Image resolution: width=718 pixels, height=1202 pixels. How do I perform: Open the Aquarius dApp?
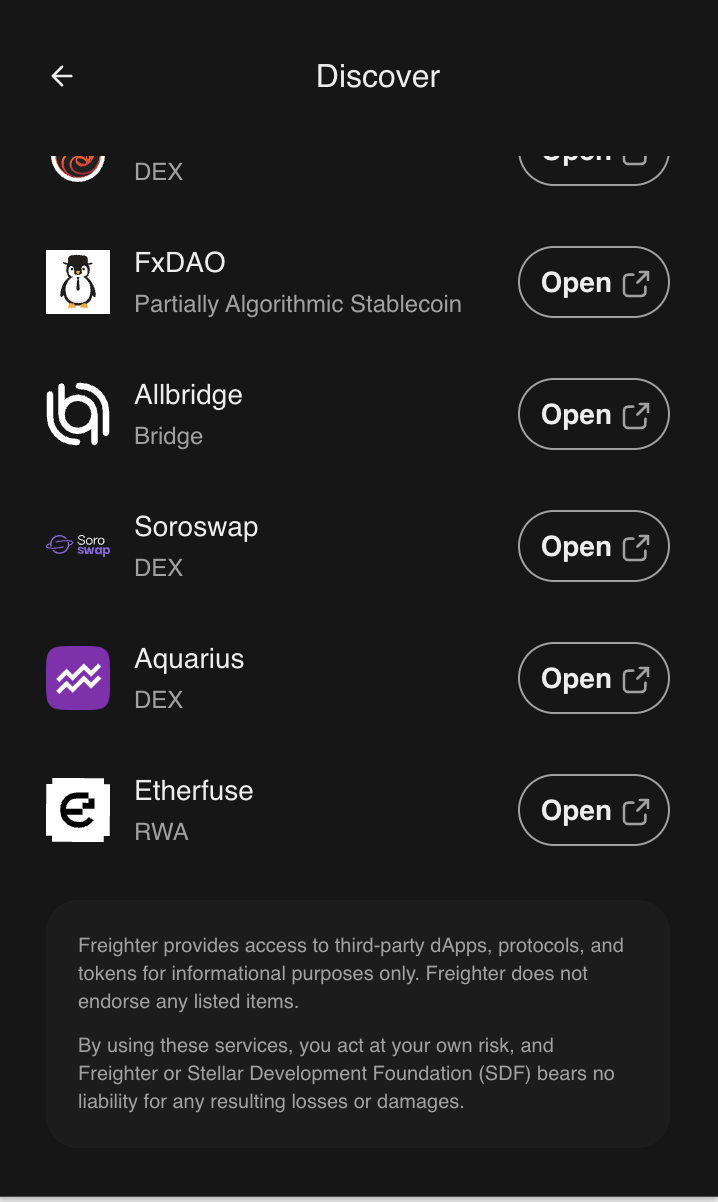593,679
